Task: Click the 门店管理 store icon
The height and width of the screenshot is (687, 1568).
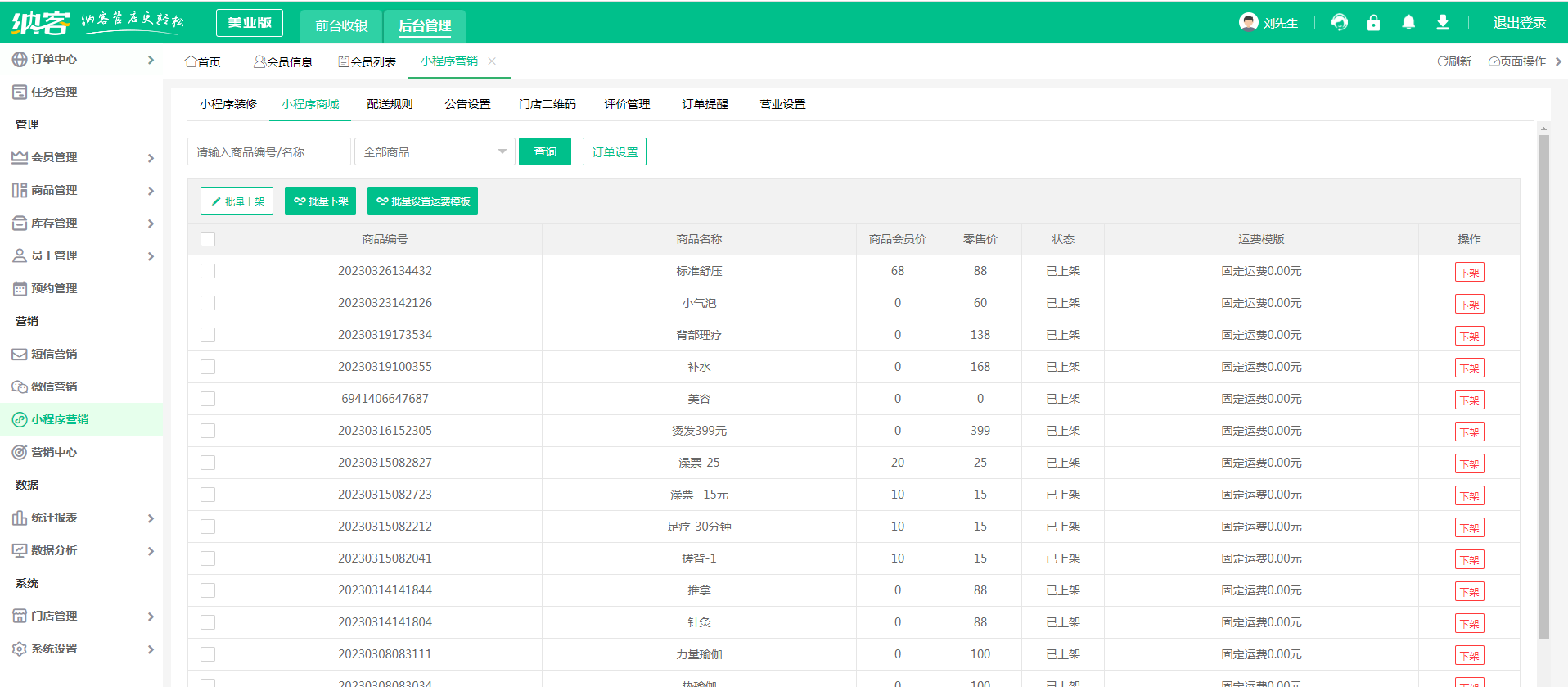Action: tap(20, 616)
